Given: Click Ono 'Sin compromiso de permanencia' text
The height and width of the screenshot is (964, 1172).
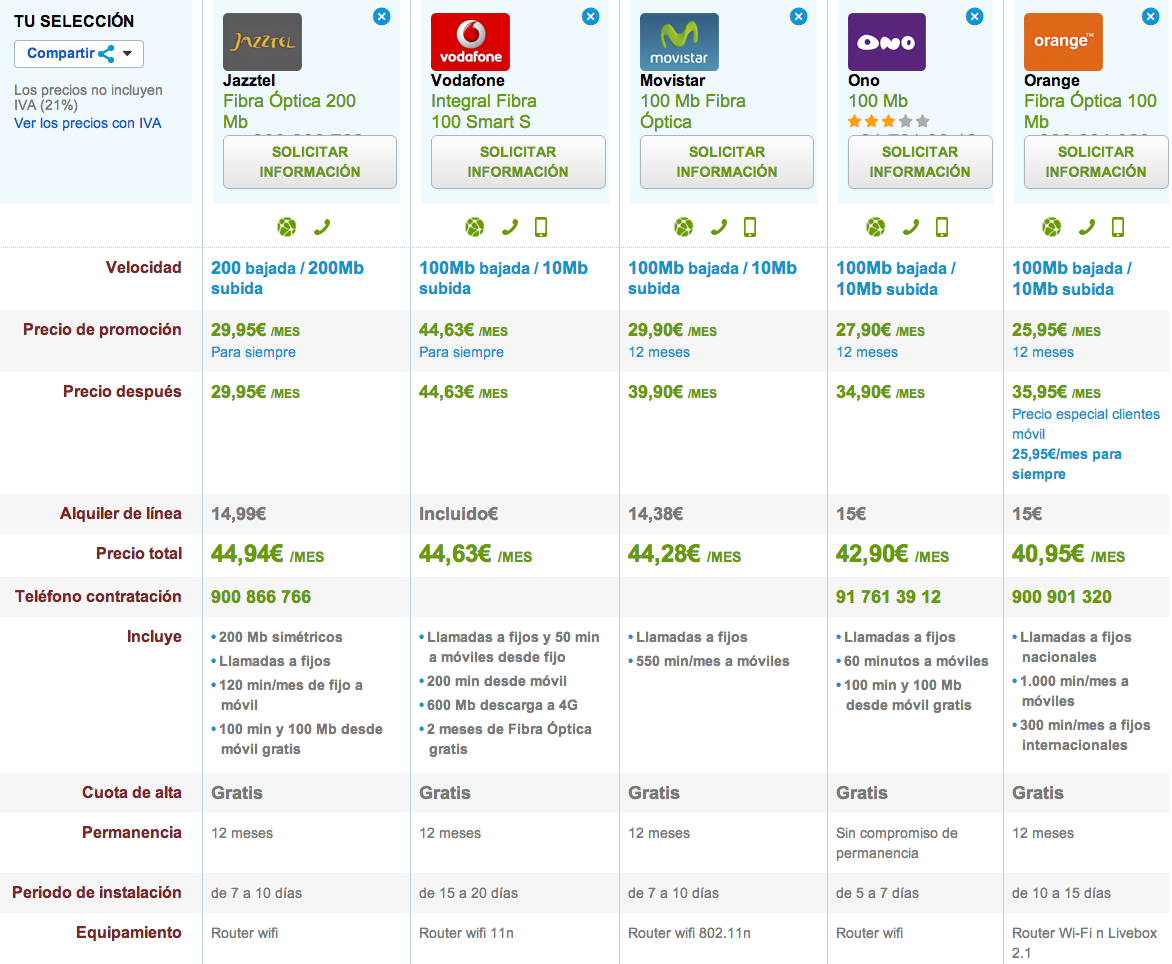Looking at the screenshot, I should click(x=896, y=843).
